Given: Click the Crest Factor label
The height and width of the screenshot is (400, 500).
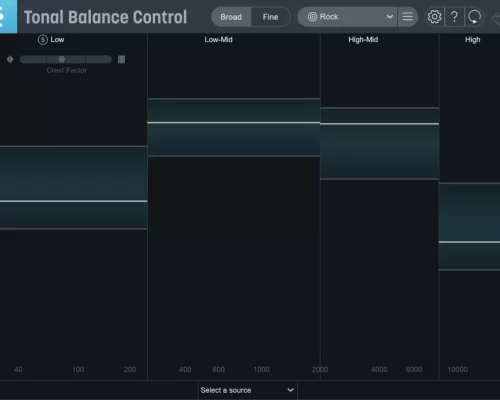Looking at the screenshot, I should (x=67, y=70).
